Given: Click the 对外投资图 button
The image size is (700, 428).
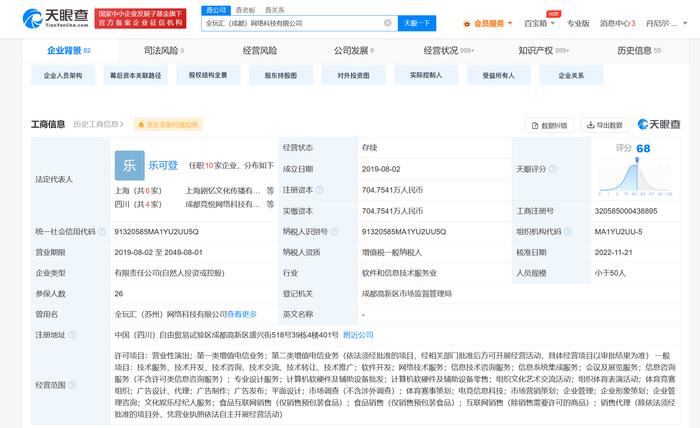Looking at the screenshot, I should click(x=354, y=75).
